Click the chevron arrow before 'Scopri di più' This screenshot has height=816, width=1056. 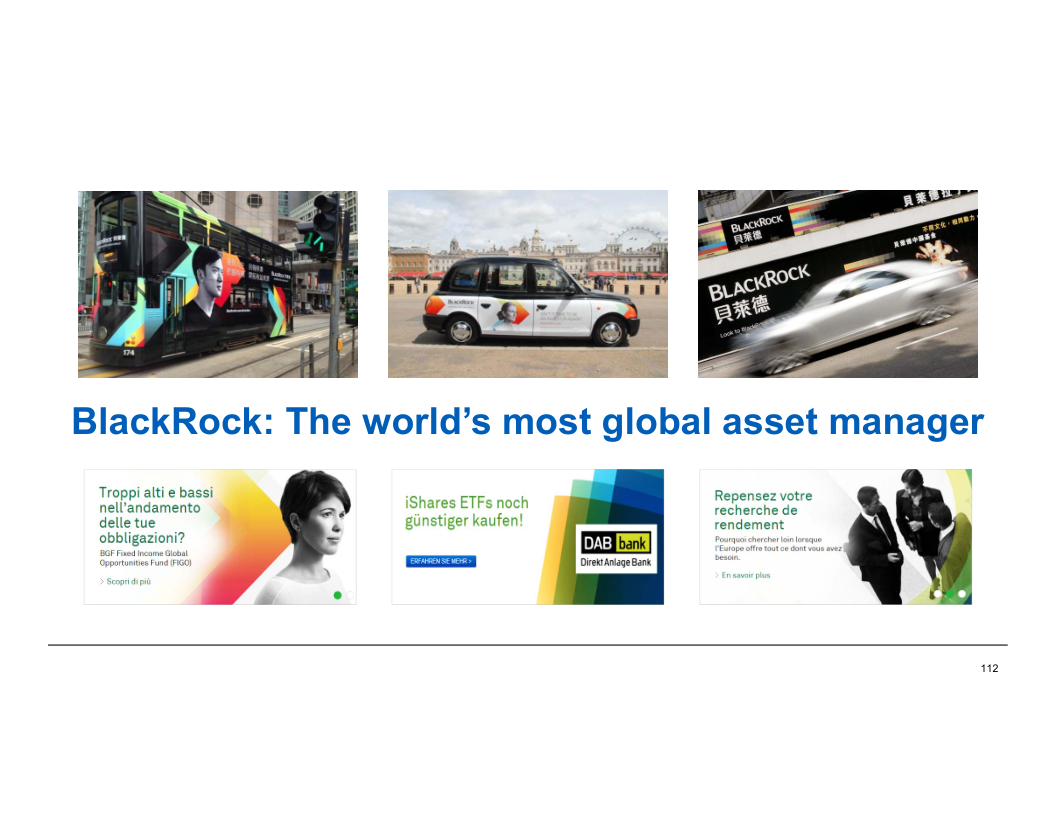(101, 581)
